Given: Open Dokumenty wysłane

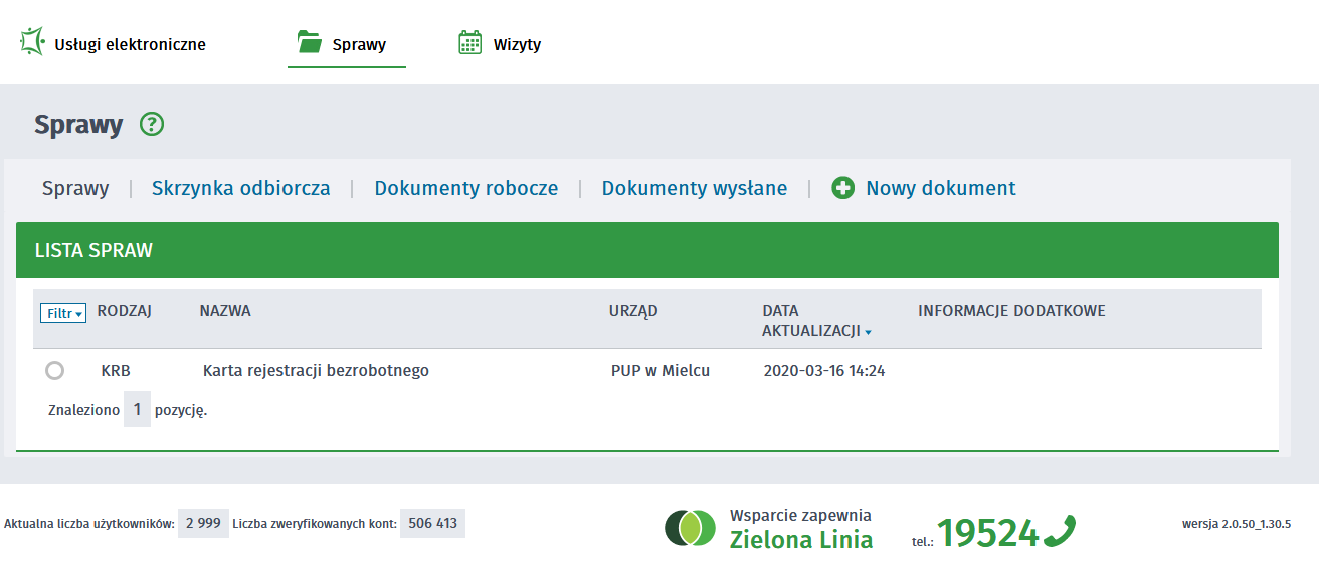Looking at the screenshot, I should coord(694,188).
